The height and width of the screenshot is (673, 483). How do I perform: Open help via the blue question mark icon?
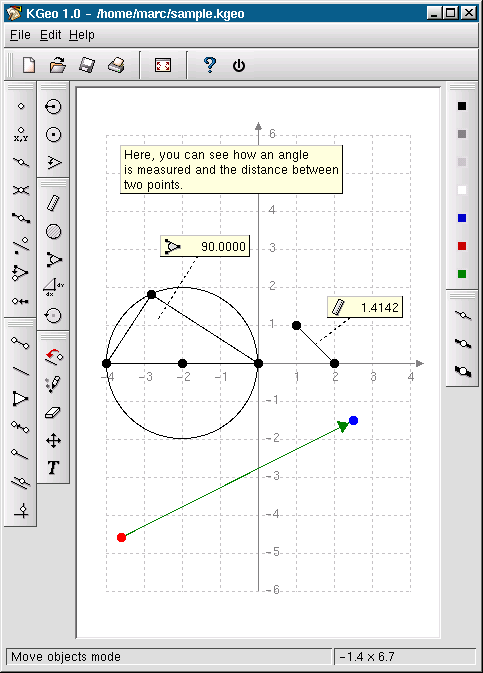210,65
